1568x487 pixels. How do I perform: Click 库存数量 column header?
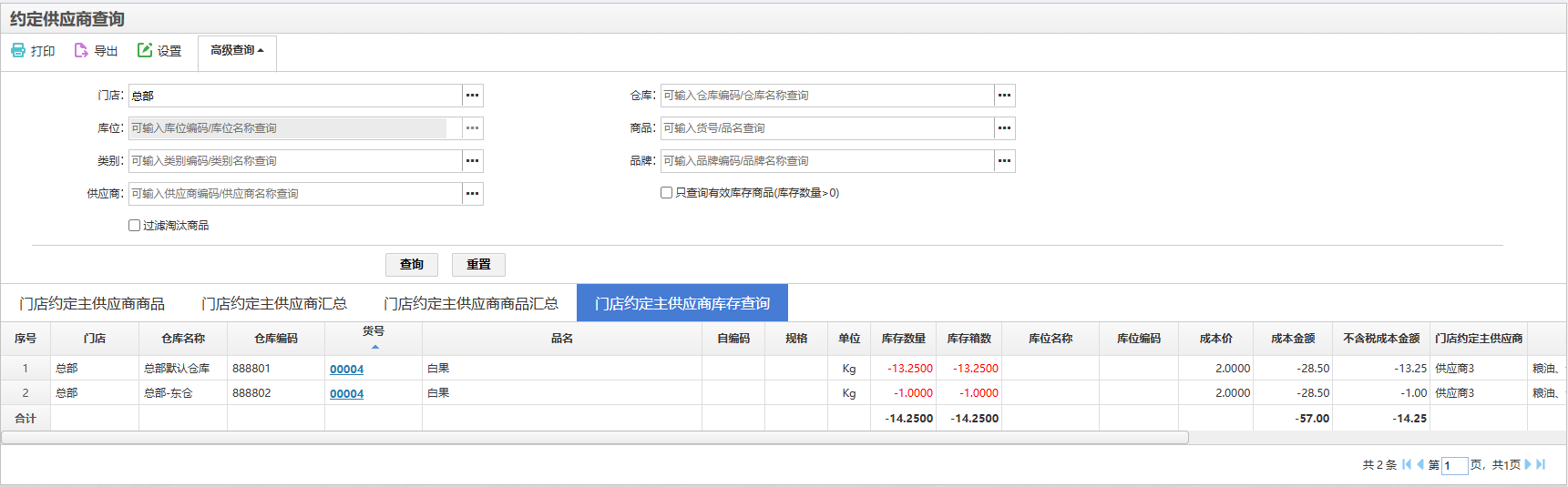903,339
